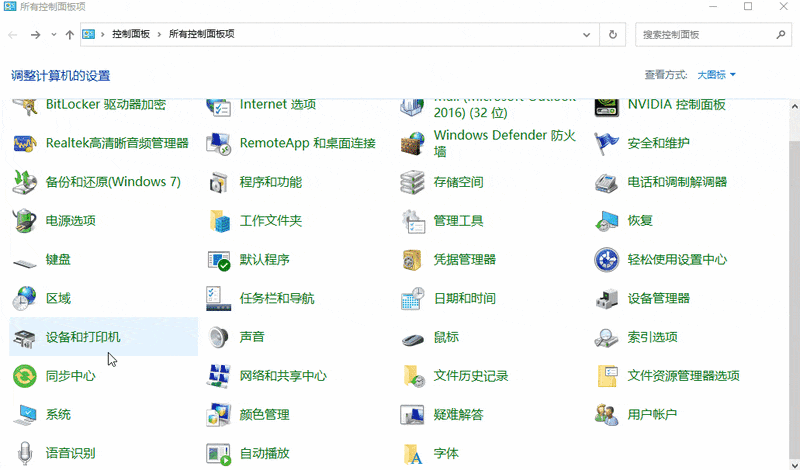Image resolution: width=800 pixels, height=470 pixels.
Task: Click 网络和共享中心 text label
Action: click(283, 376)
